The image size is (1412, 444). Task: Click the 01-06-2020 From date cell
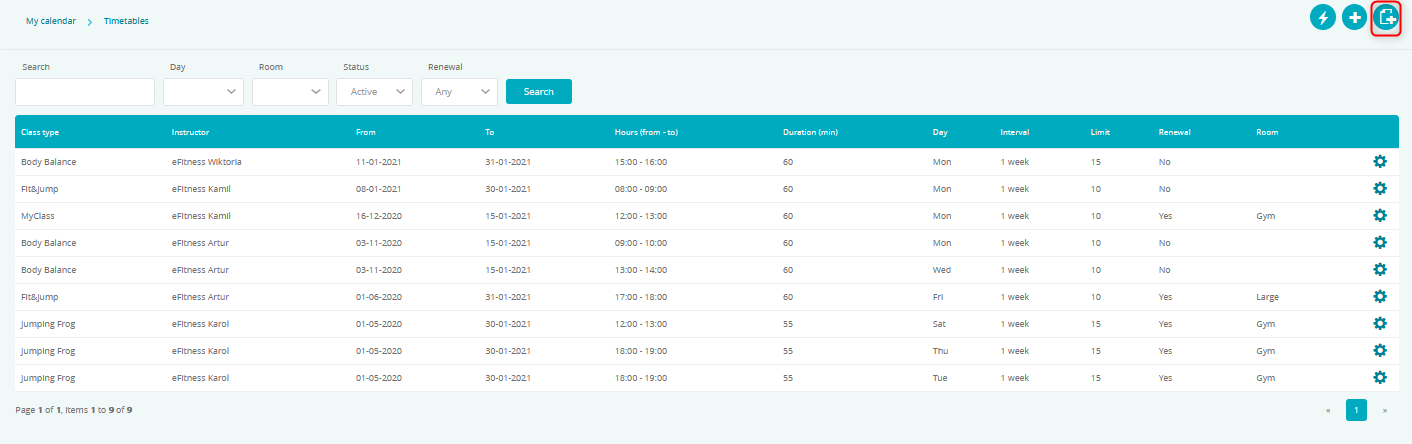[x=379, y=297]
